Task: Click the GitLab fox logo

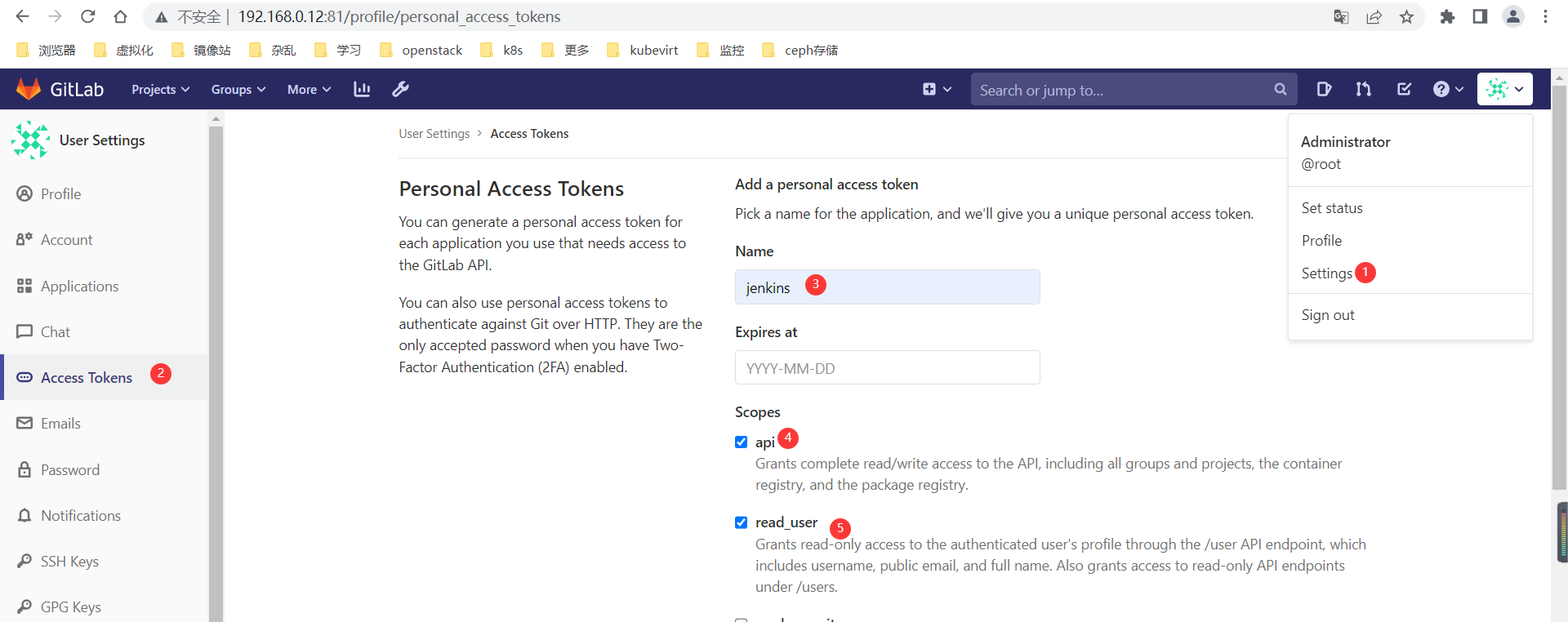Action: point(29,89)
